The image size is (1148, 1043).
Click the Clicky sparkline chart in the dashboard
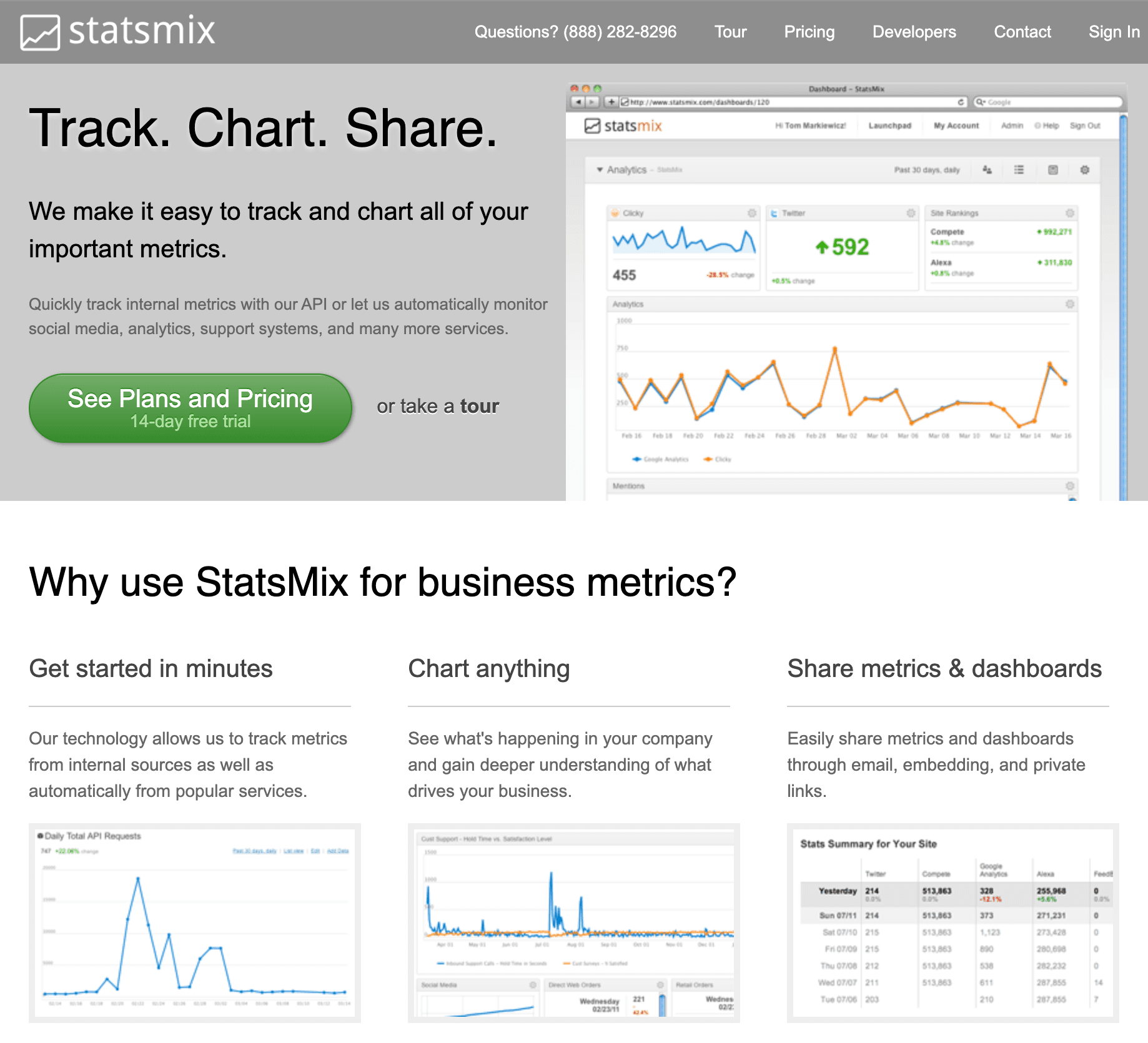click(x=684, y=240)
